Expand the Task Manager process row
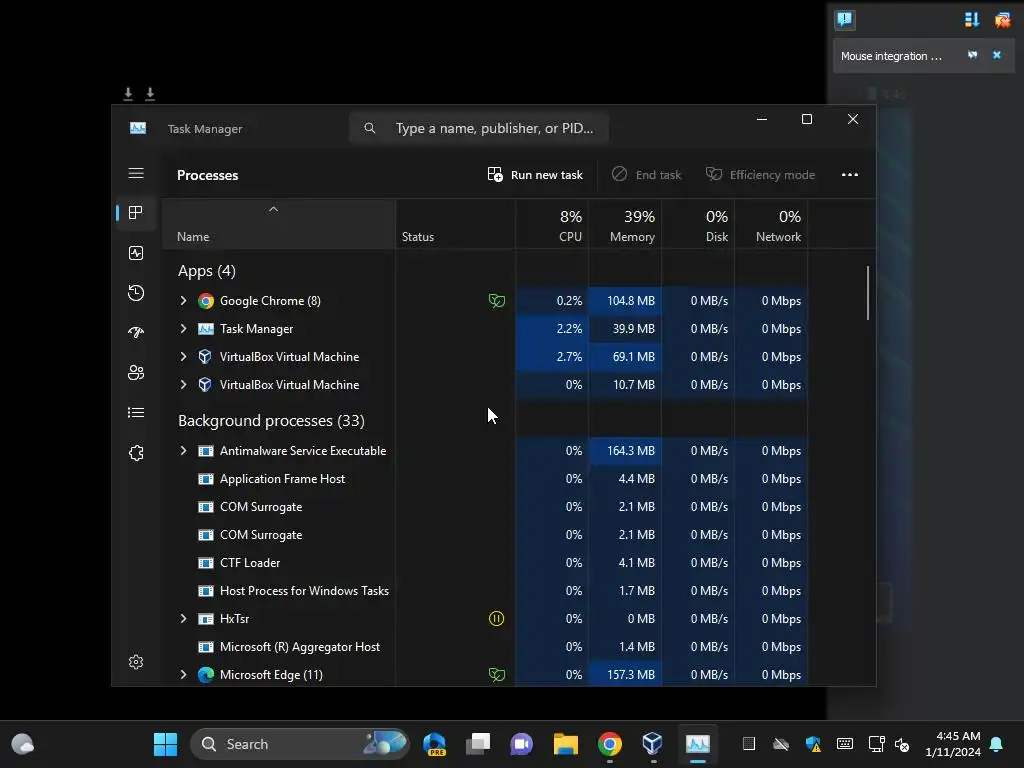This screenshot has height=768, width=1024. (184, 328)
